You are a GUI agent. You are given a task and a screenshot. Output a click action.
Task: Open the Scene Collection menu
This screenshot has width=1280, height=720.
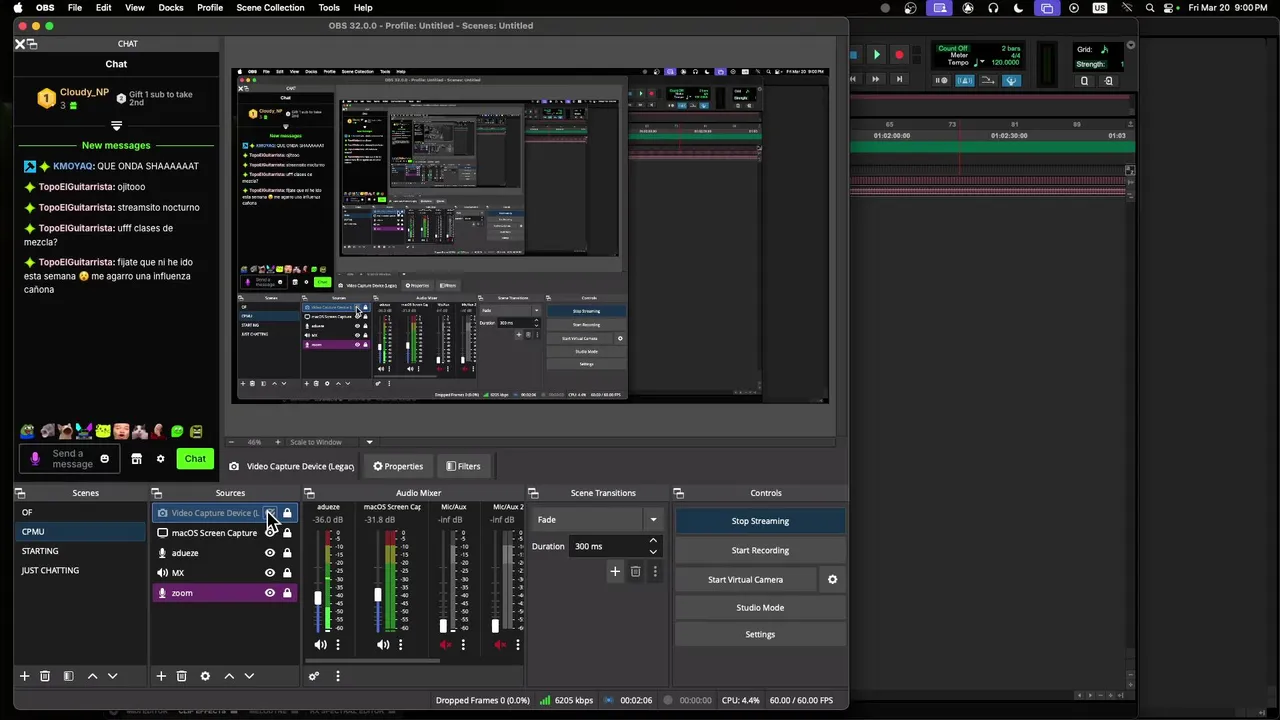click(270, 7)
